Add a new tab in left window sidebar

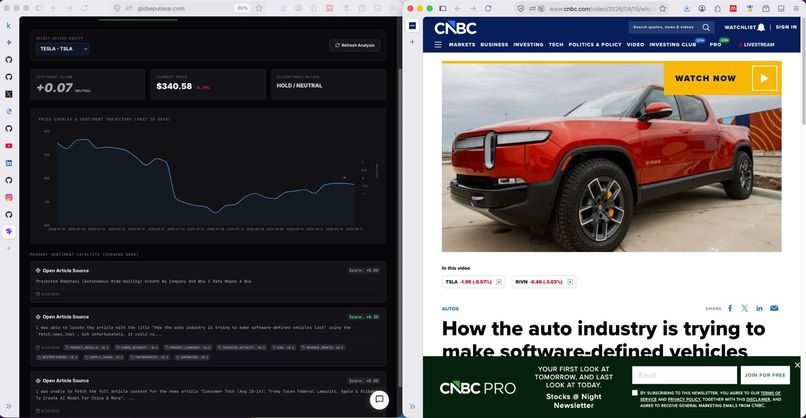(9, 248)
